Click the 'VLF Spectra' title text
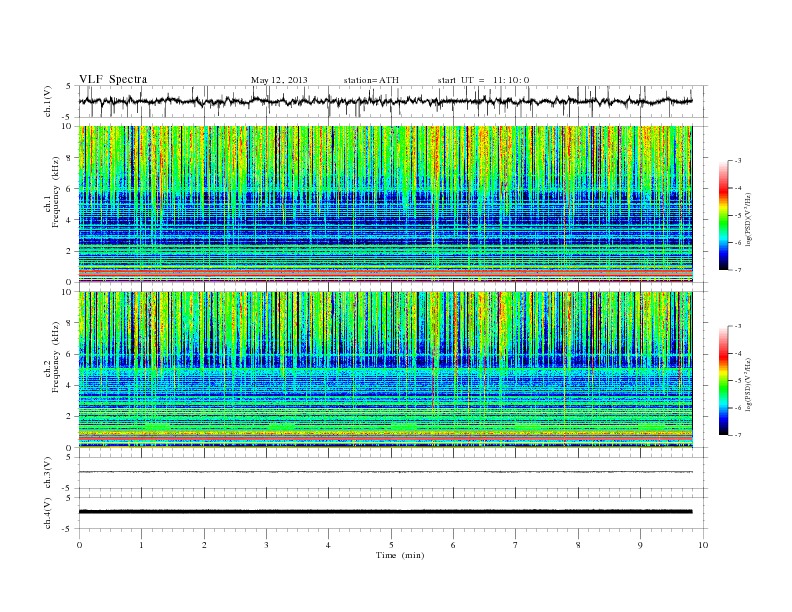This screenshot has height=612, width=792. (x=113, y=79)
